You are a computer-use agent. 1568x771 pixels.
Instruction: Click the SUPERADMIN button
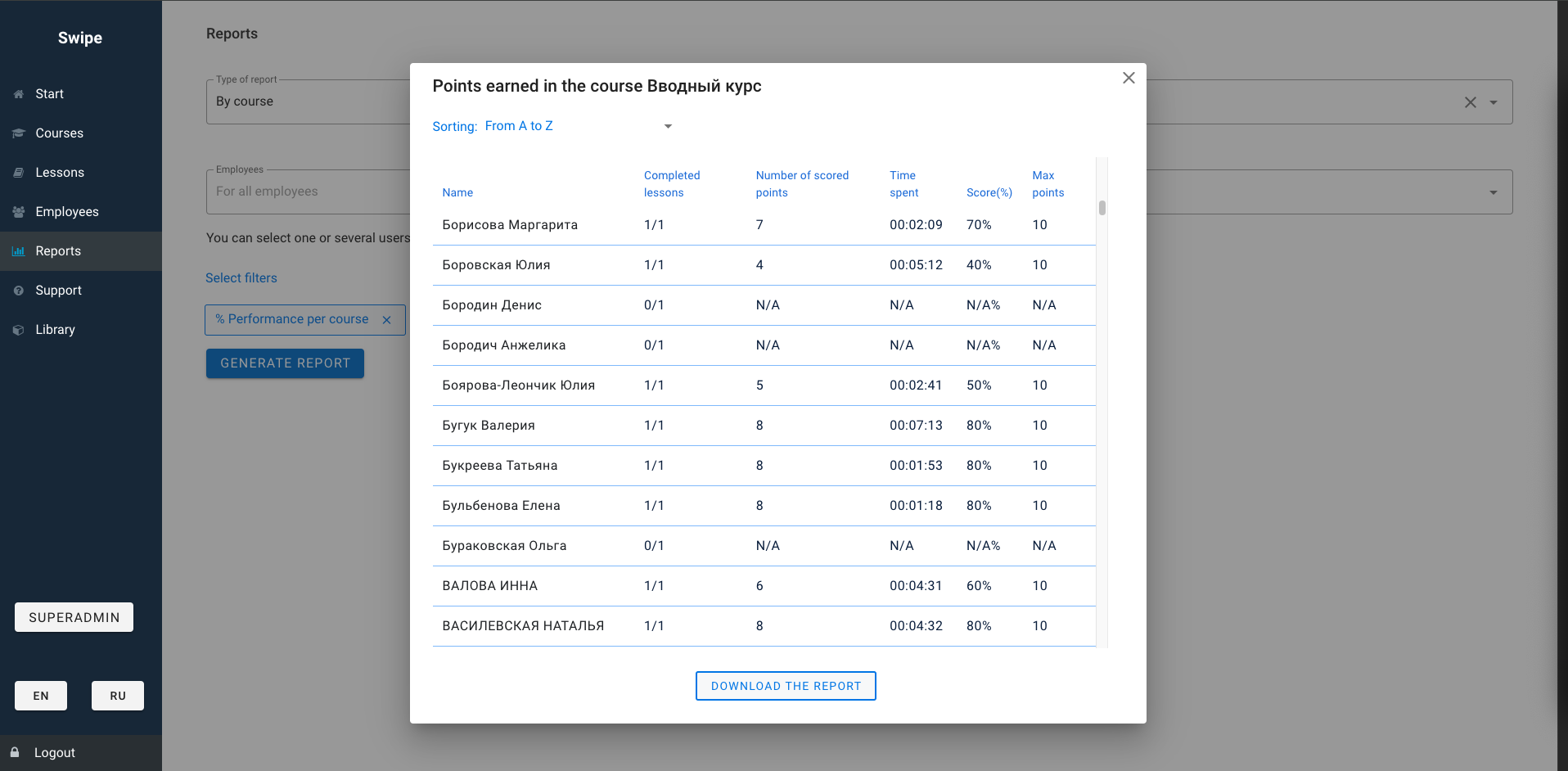pyautogui.click(x=74, y=617)
